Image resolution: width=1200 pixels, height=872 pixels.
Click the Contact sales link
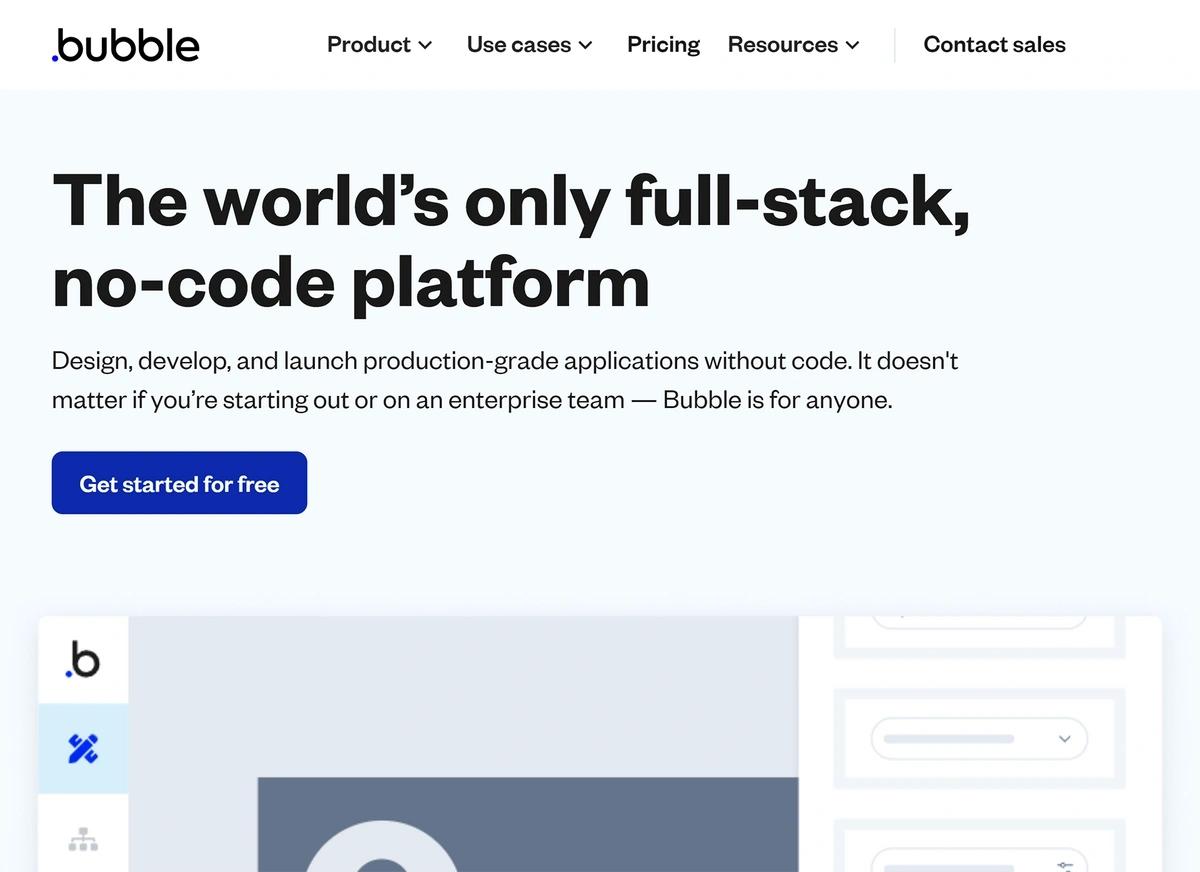point(994,45)
